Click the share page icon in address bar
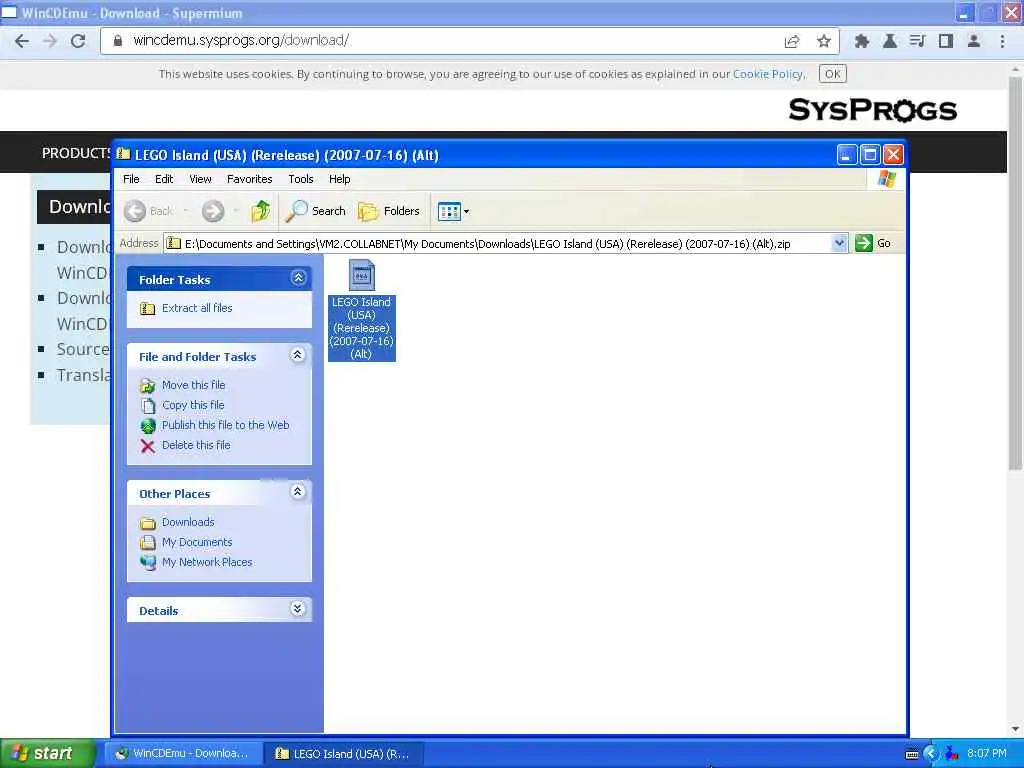Image resolution: width=1024 pixels, height=768 pixels. click(x=792, y=41)
